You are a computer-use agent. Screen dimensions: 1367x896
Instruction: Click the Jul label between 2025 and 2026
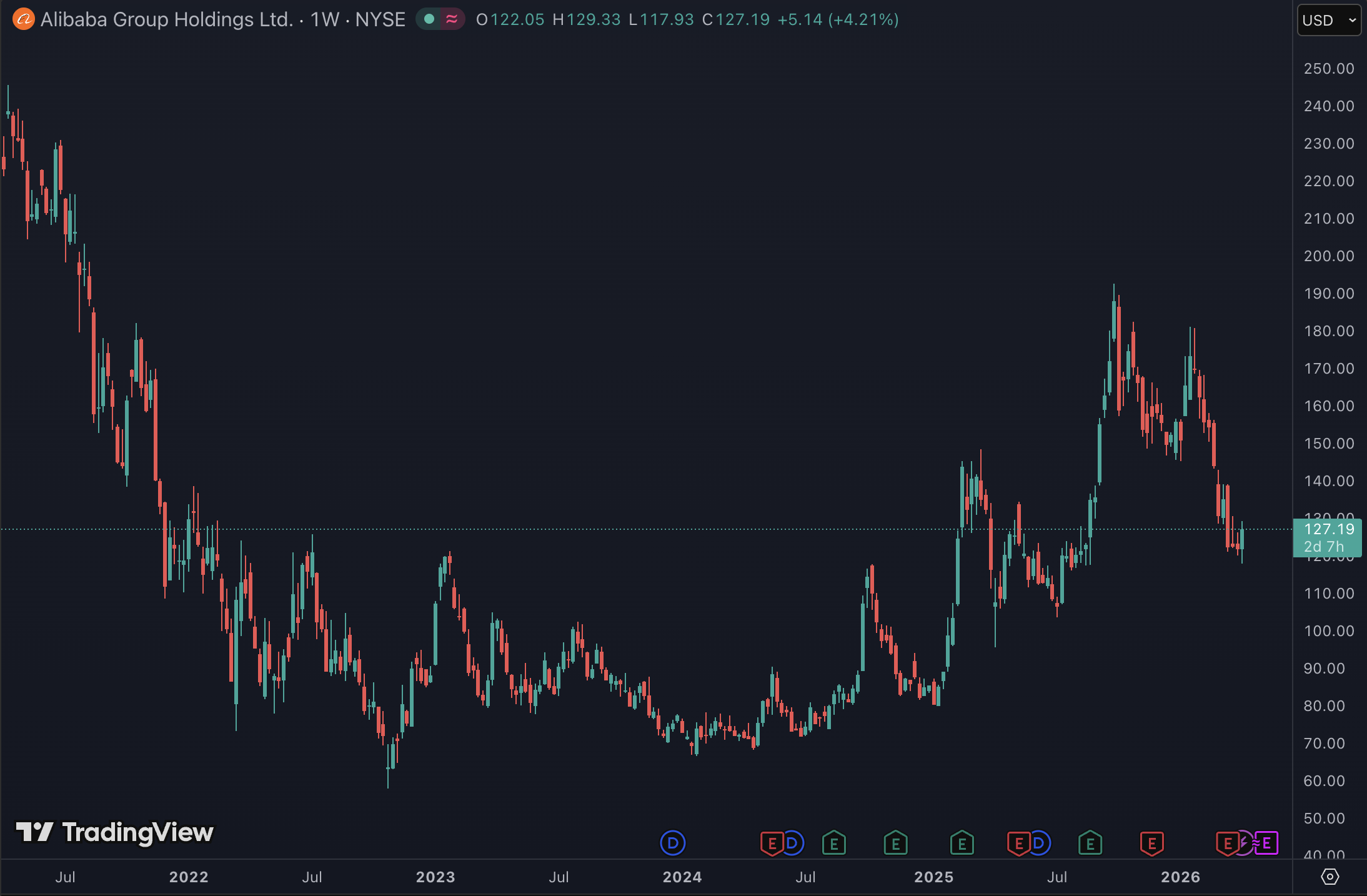pyautogui.click(x=1057, y=877)
